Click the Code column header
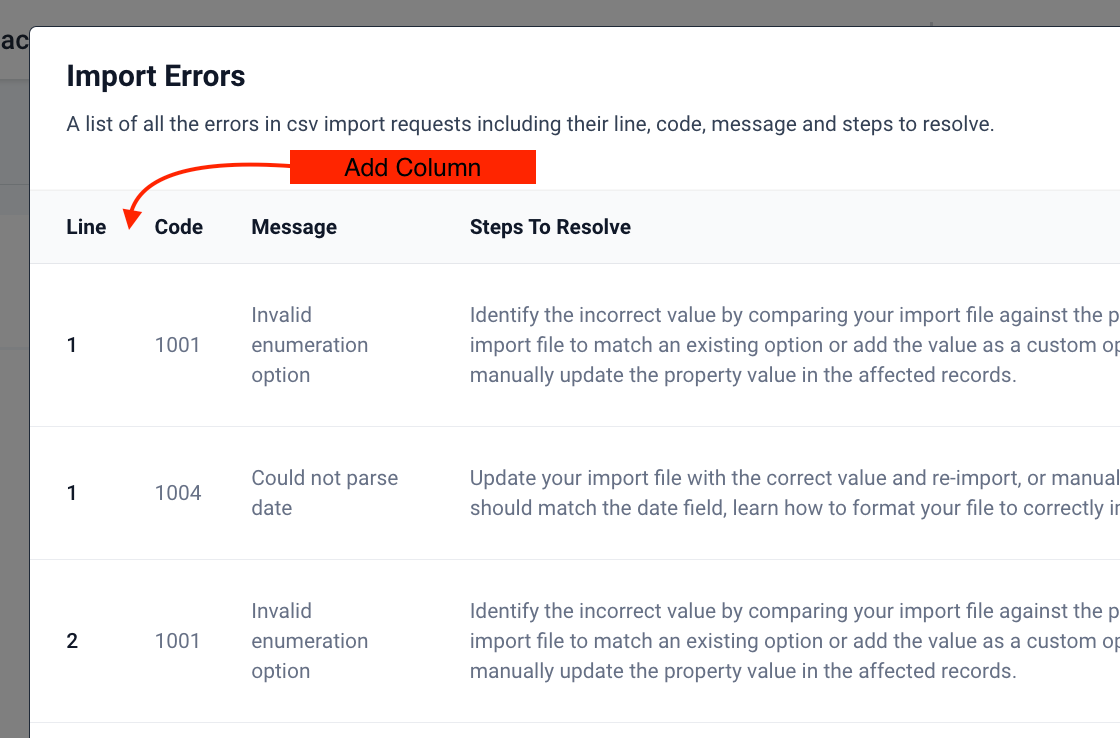The height and width of the screenshot is (738, 1120). click(x=179, y=227)
